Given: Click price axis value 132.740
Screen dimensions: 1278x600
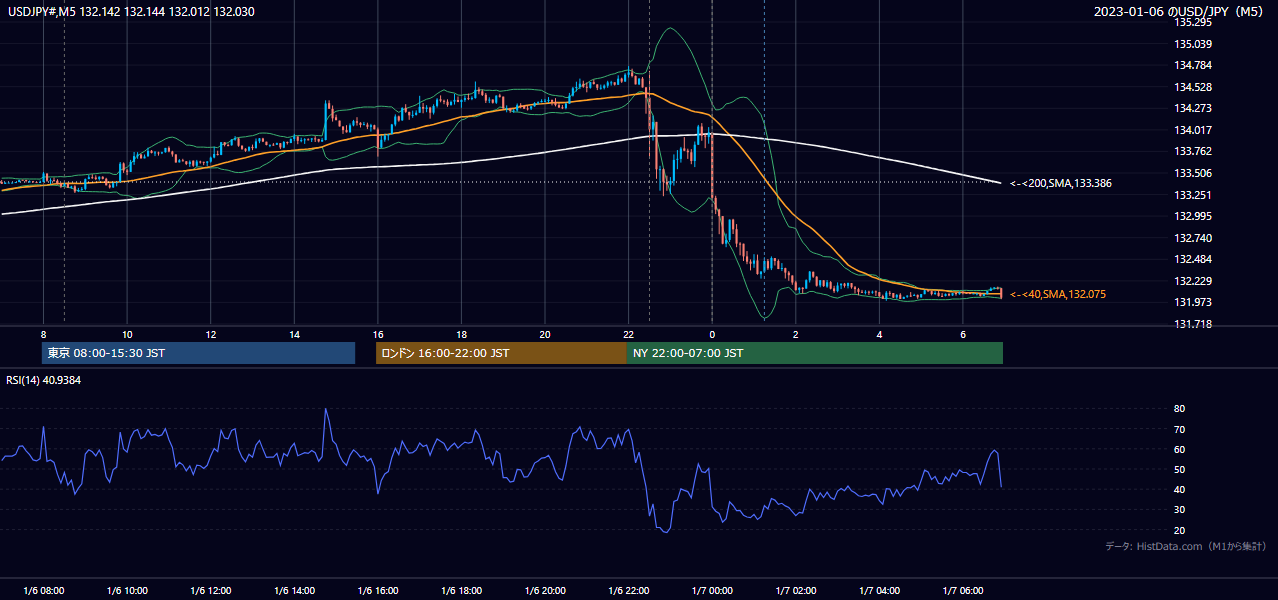Looking at the screenshot, I should pyautogui.click(x=1192, y=238).
